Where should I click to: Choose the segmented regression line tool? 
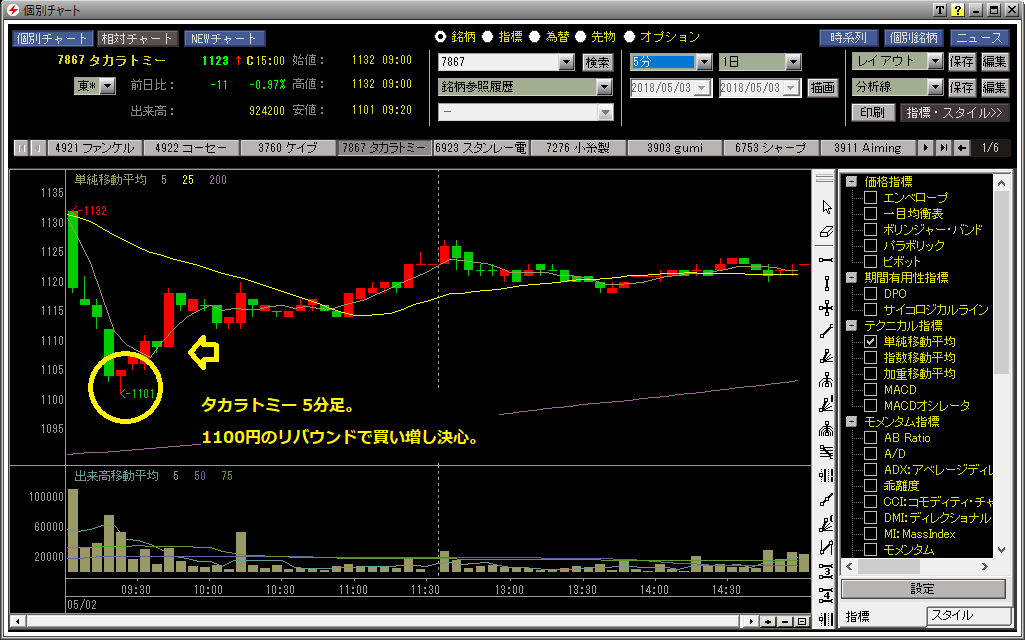tap(826, 500)
